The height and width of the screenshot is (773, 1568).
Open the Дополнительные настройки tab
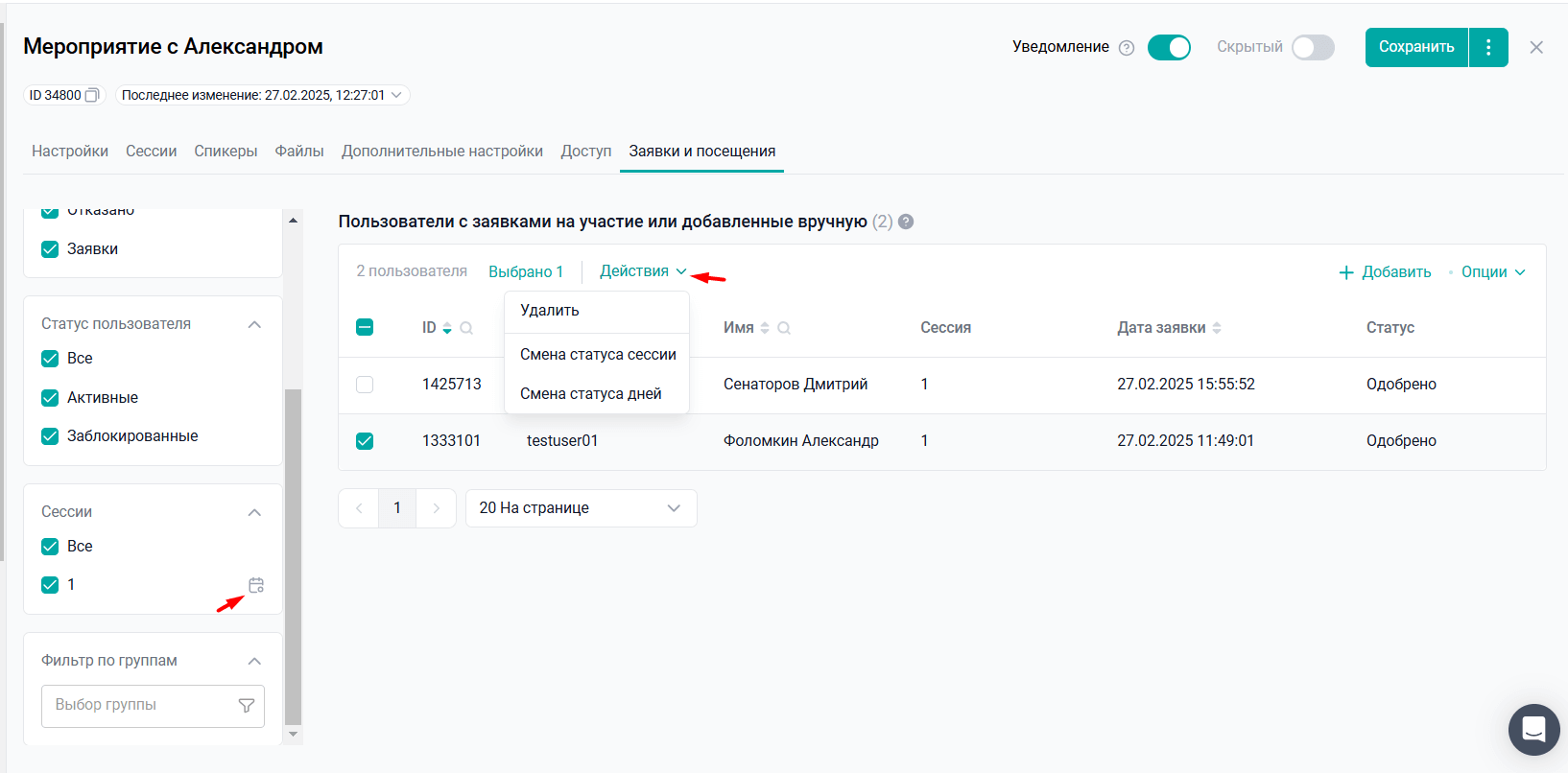pyautogui.click(x=442, y=152)
